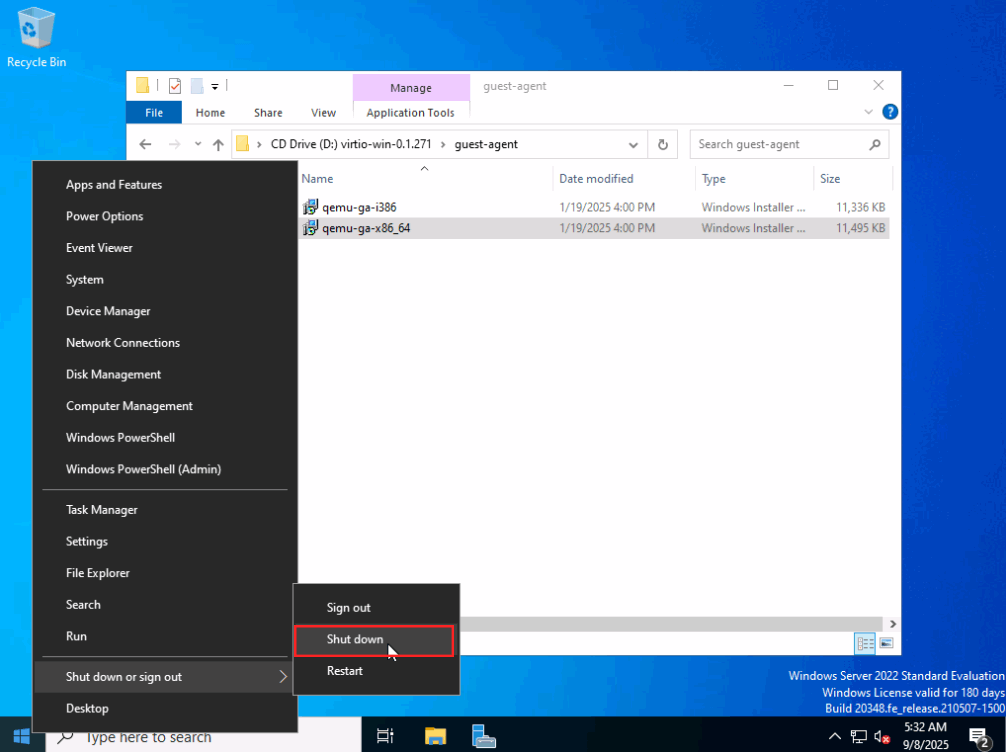Switch to the View ribbon tab
The width and height of the screenshot is (1006, 752).
coord(323,112)
